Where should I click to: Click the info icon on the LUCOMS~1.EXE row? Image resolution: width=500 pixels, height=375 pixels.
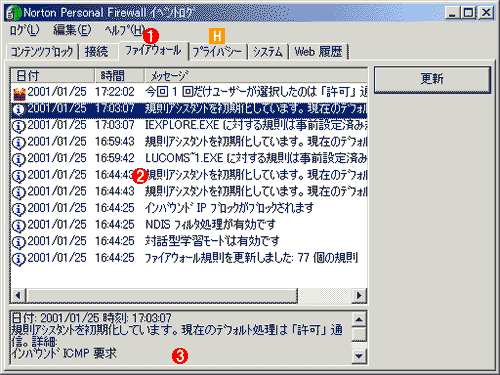click(x=19, y=159)
